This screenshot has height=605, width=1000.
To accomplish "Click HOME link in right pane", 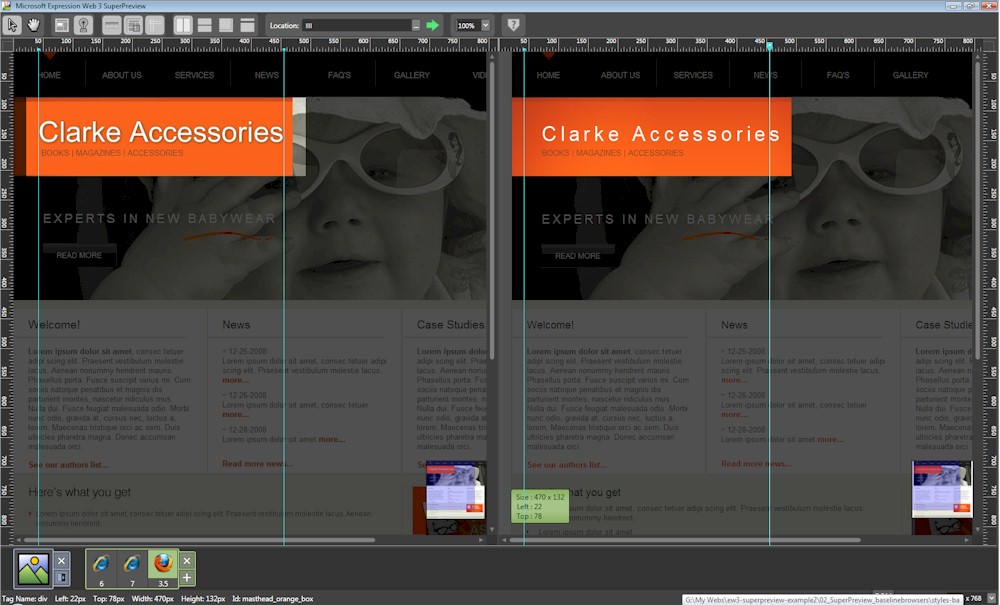I will point(548,75).
